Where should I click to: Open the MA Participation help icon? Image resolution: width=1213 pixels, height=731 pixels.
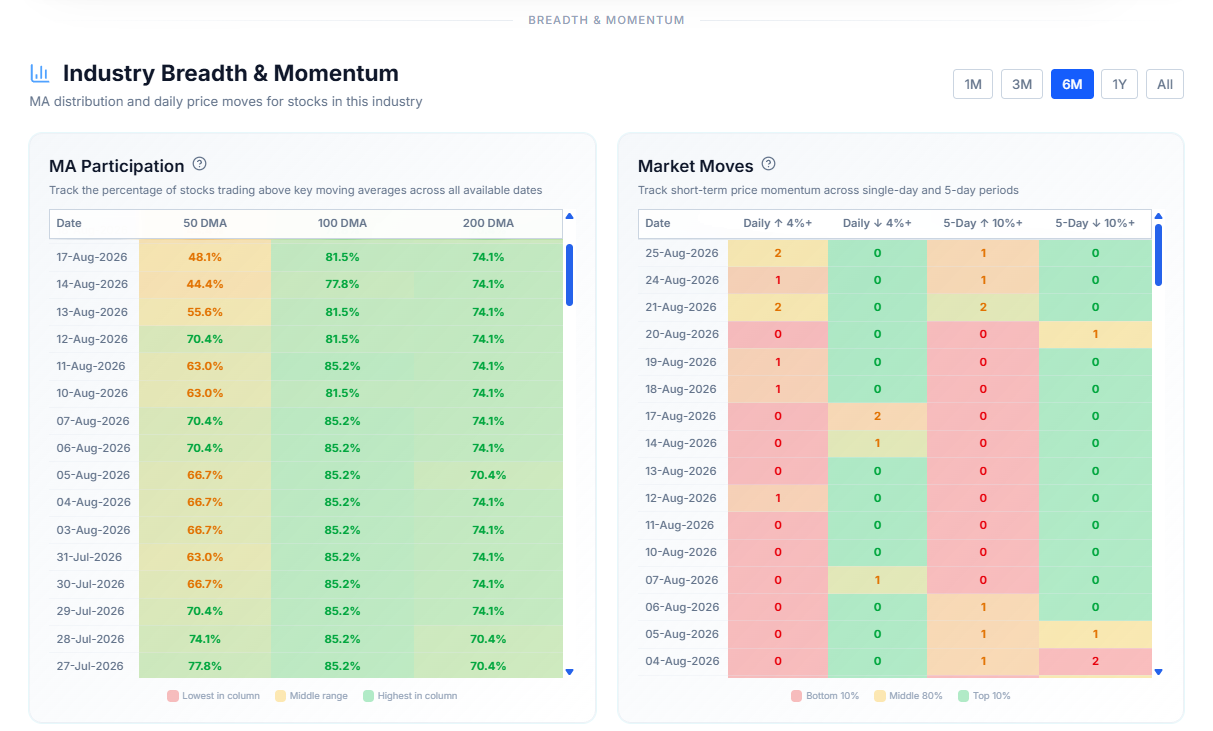[199, 164]
